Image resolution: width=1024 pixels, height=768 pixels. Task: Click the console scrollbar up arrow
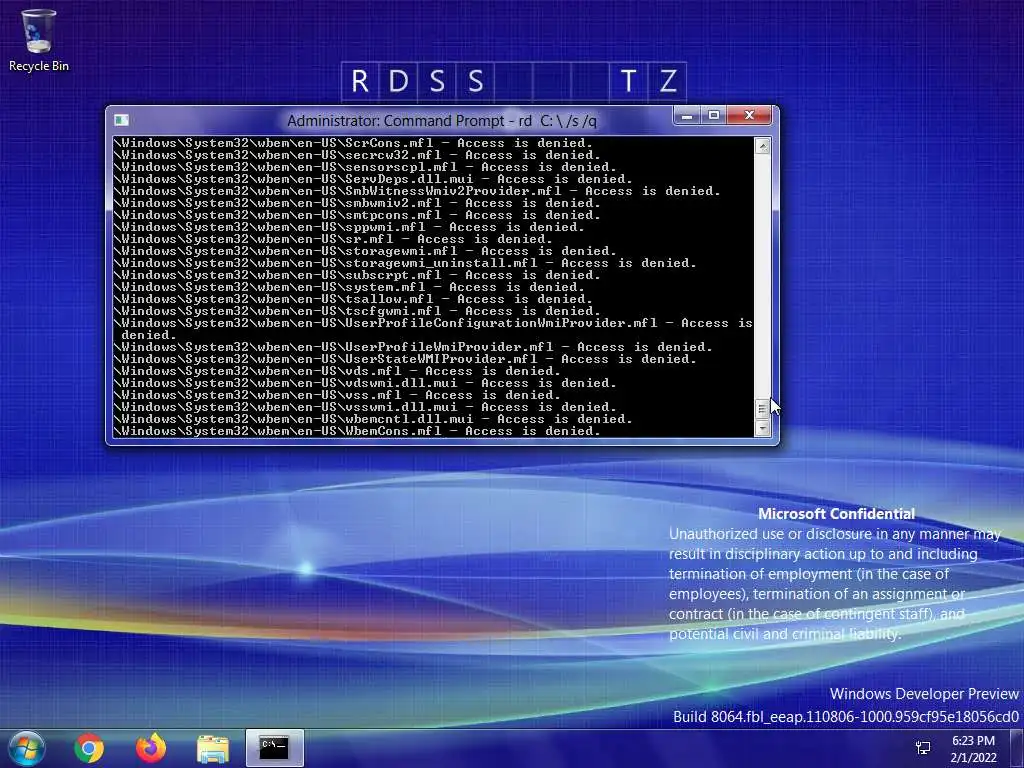pos(762,146)
